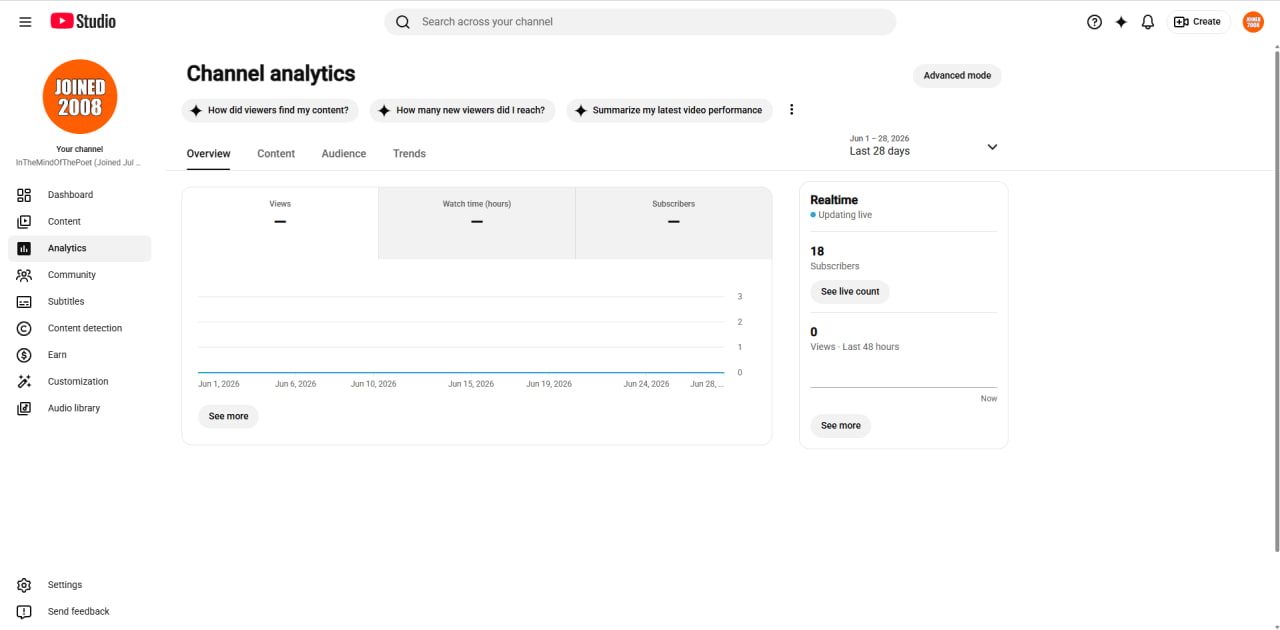The image size is (1280, 630).
Task: Focus the Search across your channel field
Action: [640, 22]
